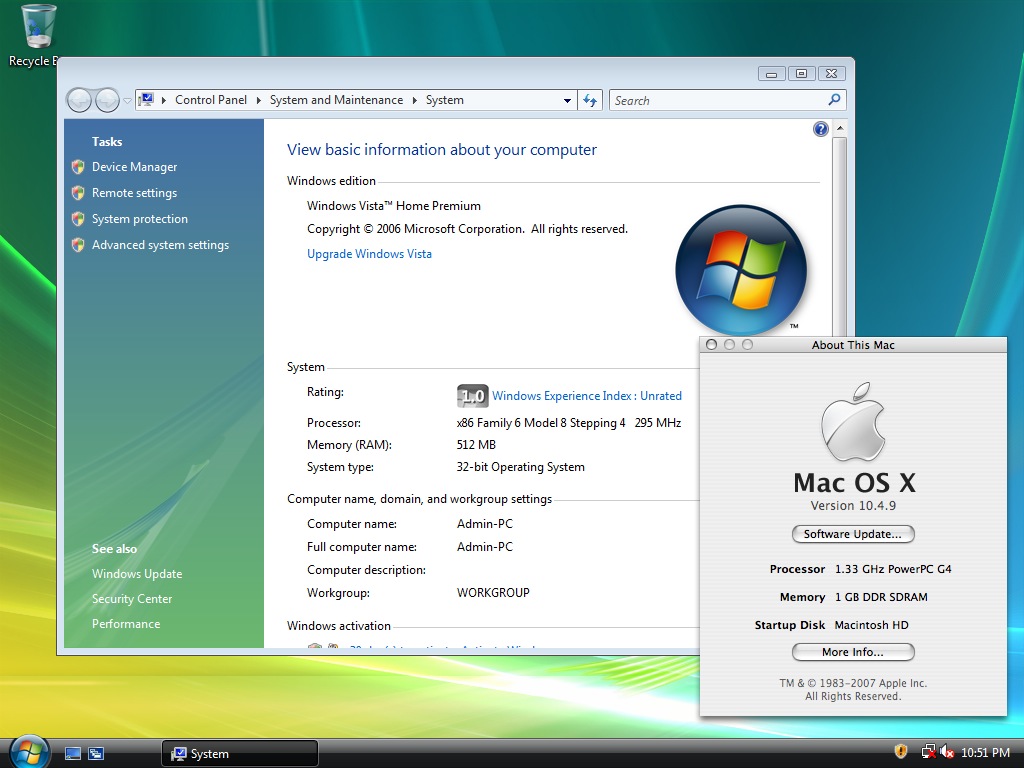Open the address bar history dropdown
Viewport: 1024px width, 768px height.
tap(567, 101)
